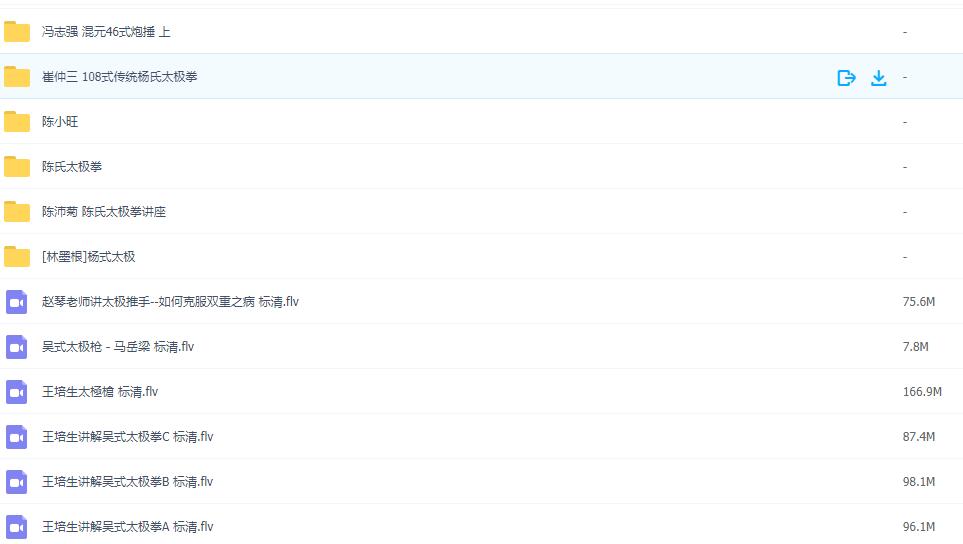The image size is (963, 544).
Task: Open the [林墨根]杨式太极 folder name
Action: pyautogui.click(x=88, y=257)
